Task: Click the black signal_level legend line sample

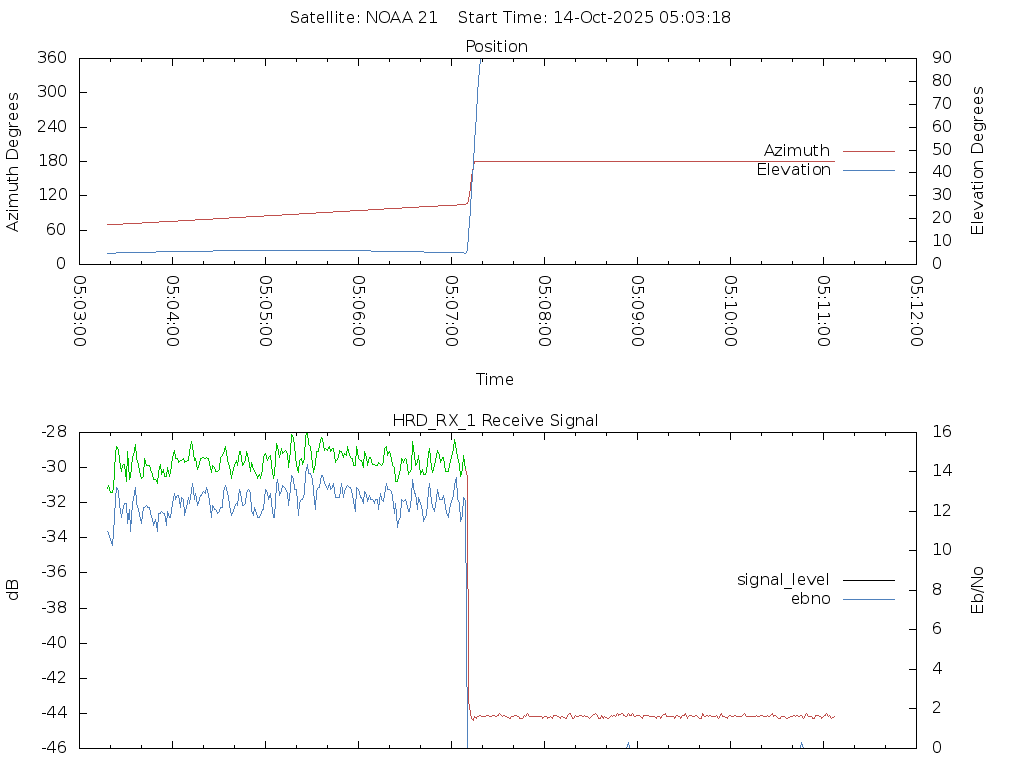Action: pos(868,580)
